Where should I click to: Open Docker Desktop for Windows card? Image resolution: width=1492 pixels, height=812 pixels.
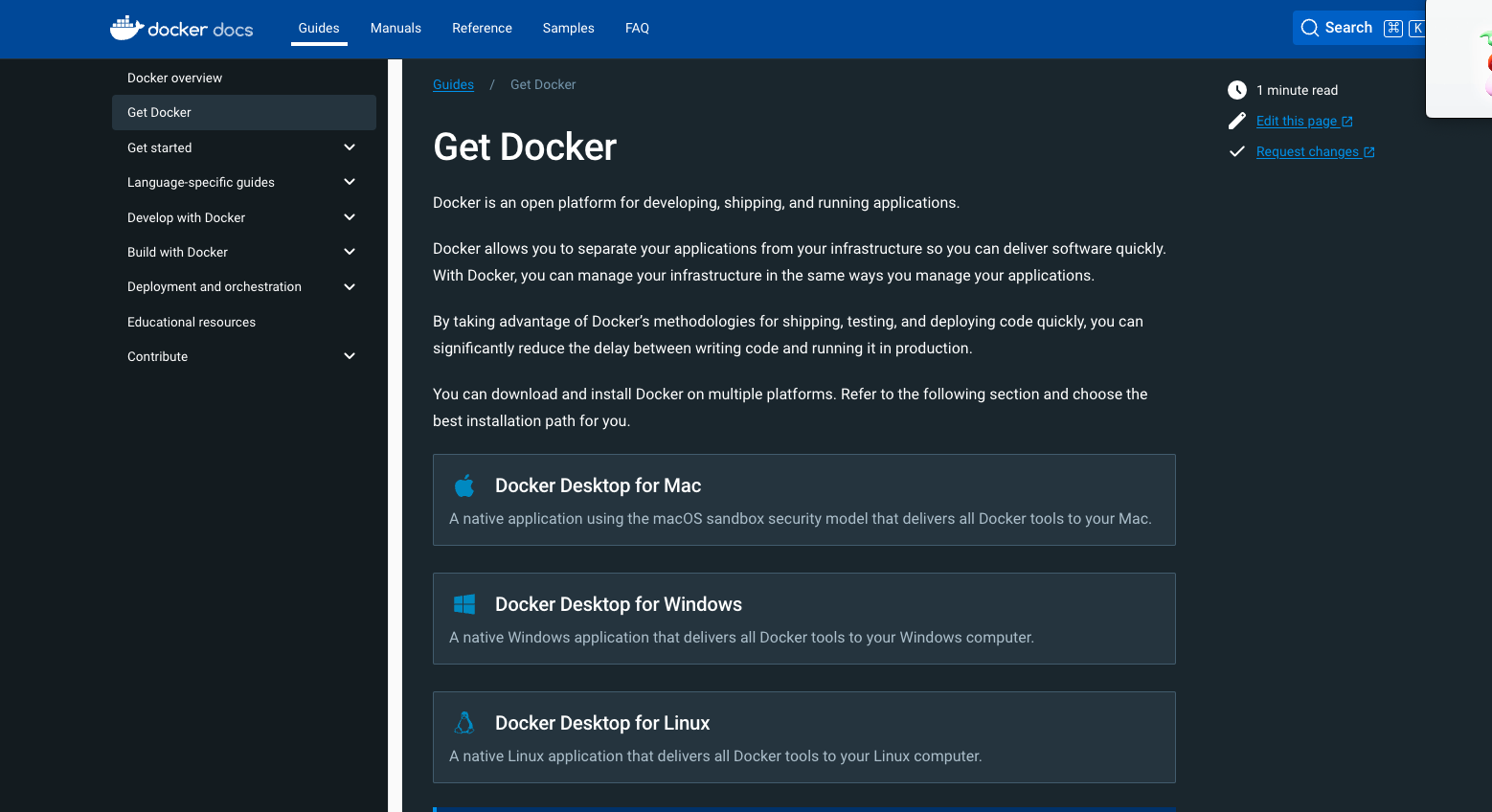[804, 619]
